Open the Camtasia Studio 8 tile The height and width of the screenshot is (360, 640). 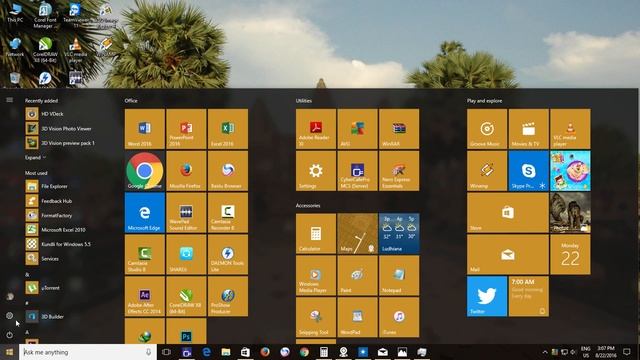(x=145, y=254)
